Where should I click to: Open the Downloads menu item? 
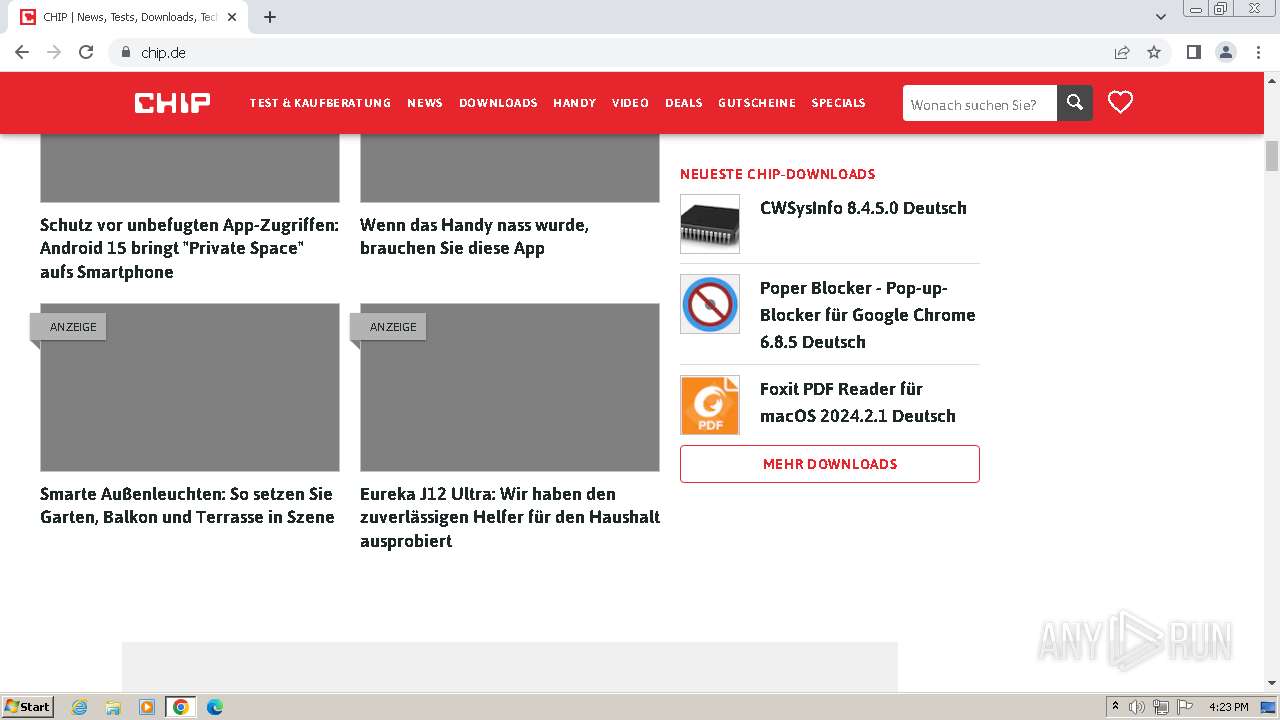pyautogui.click(x=498, y=103)
